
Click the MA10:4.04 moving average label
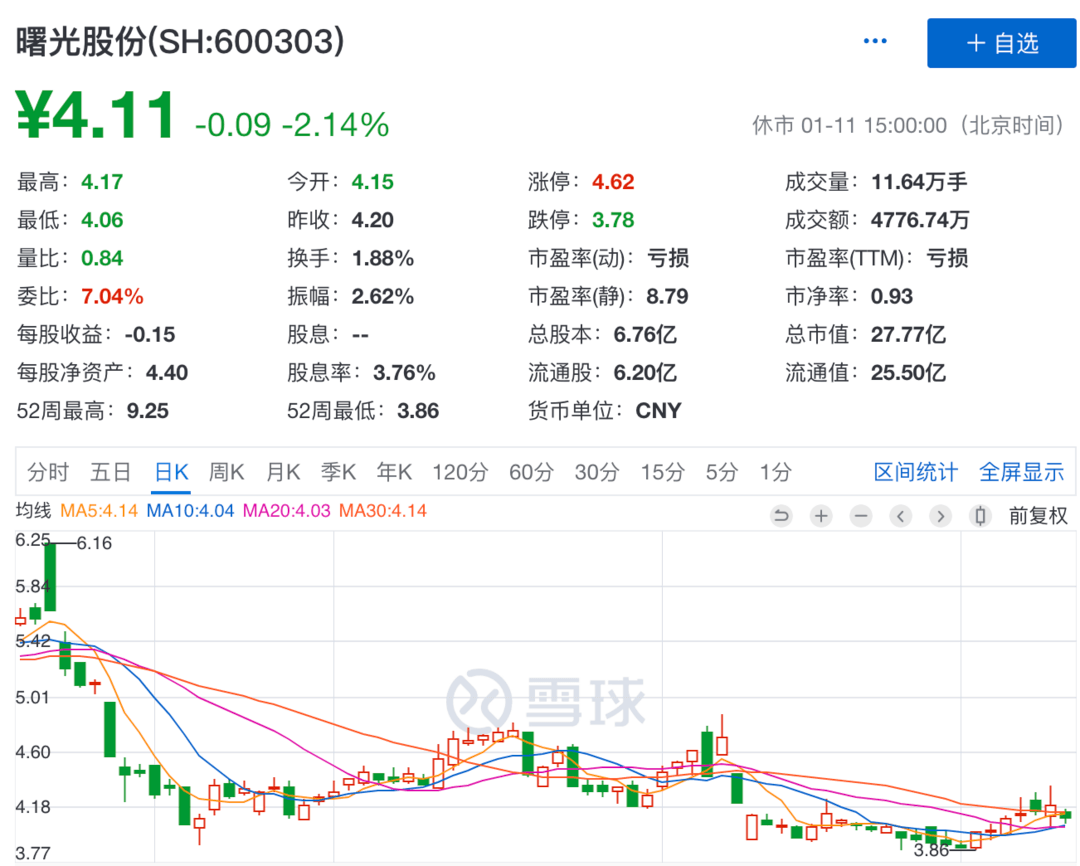(191, 511)
